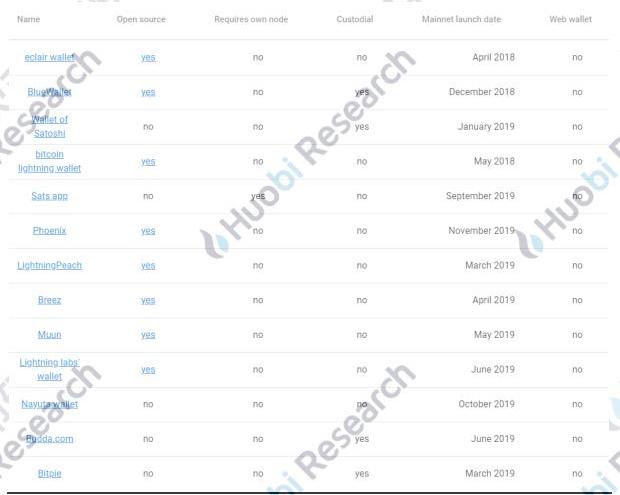Select BlueWallet's custodial 'yes' cell
Image resolution: width=620 pixels, height=495 pixels.
(x=362, y=92)
